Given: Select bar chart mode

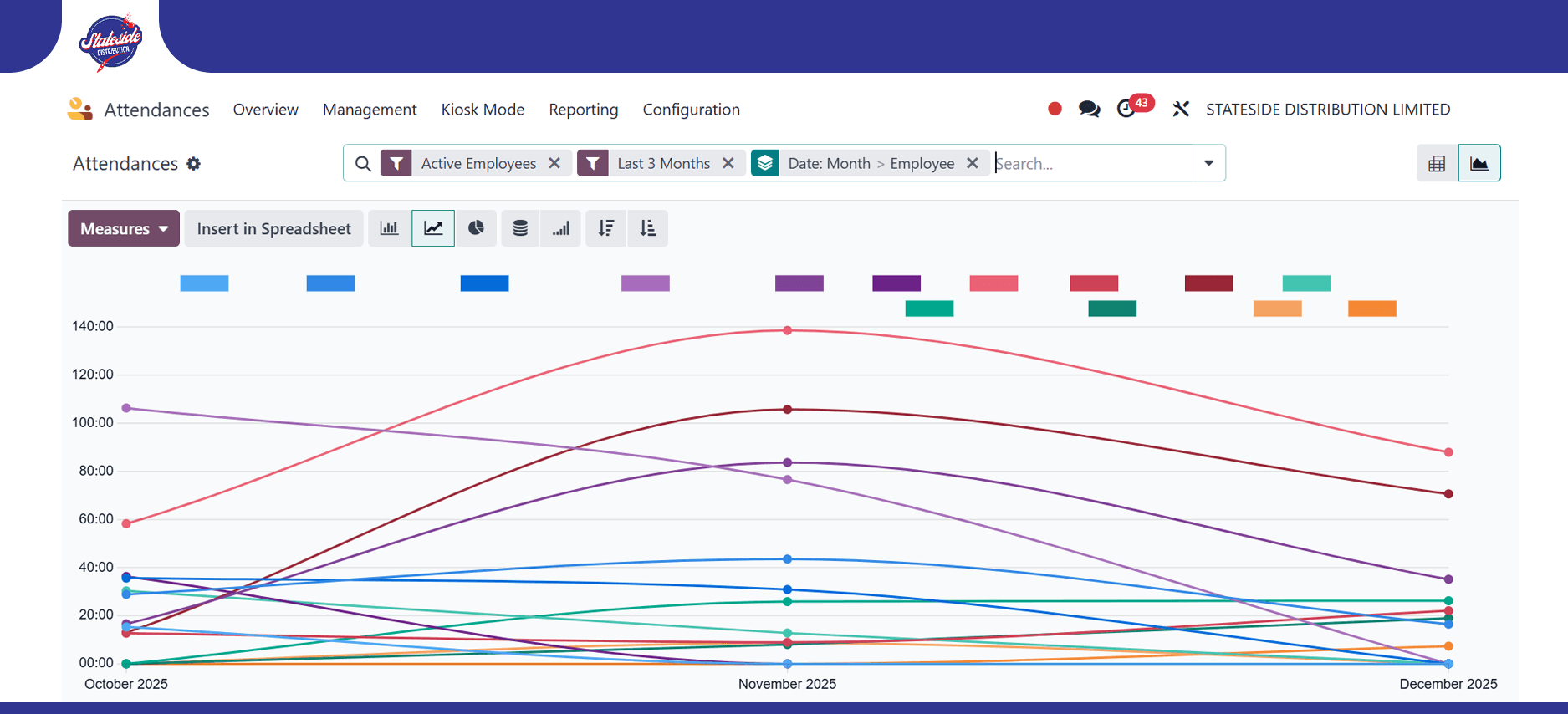Looking at the screenshot, I should point(390,228).
